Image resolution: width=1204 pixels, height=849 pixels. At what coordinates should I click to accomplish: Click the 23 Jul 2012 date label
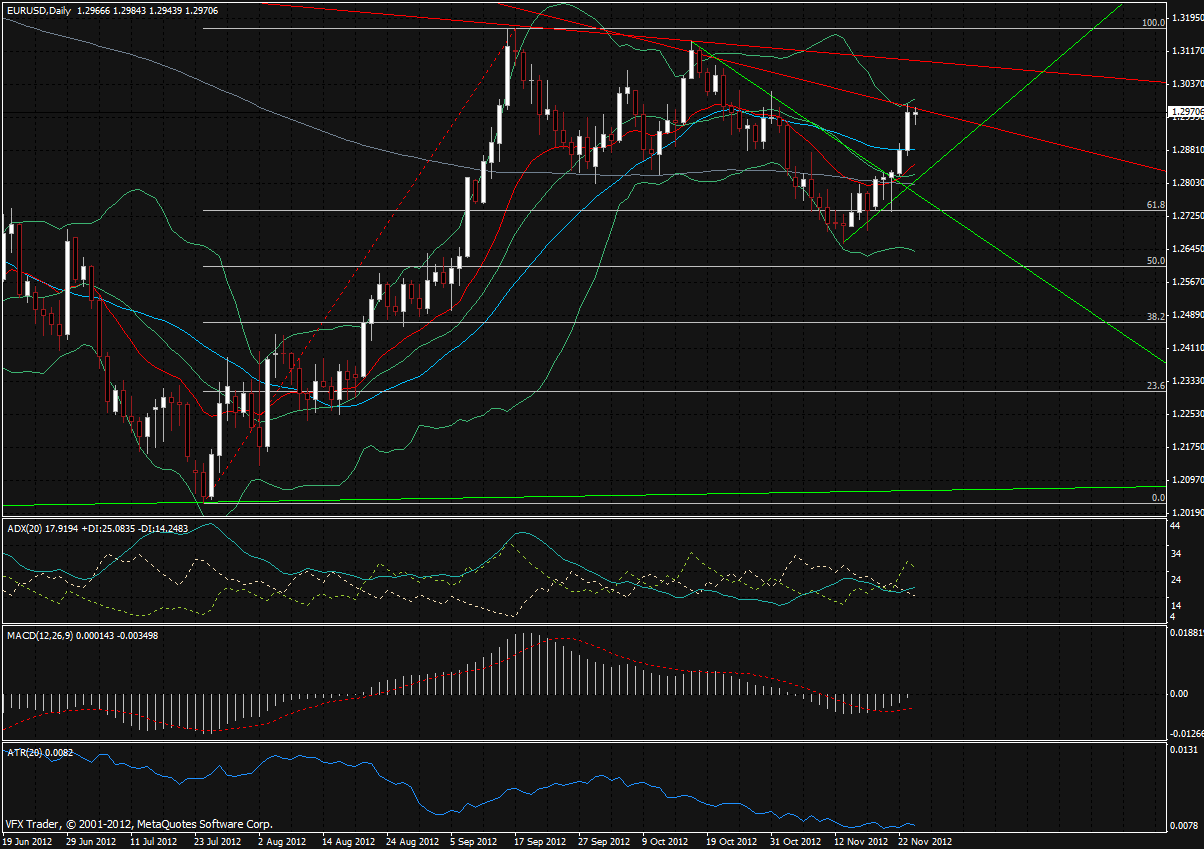(x=218, y=841)
